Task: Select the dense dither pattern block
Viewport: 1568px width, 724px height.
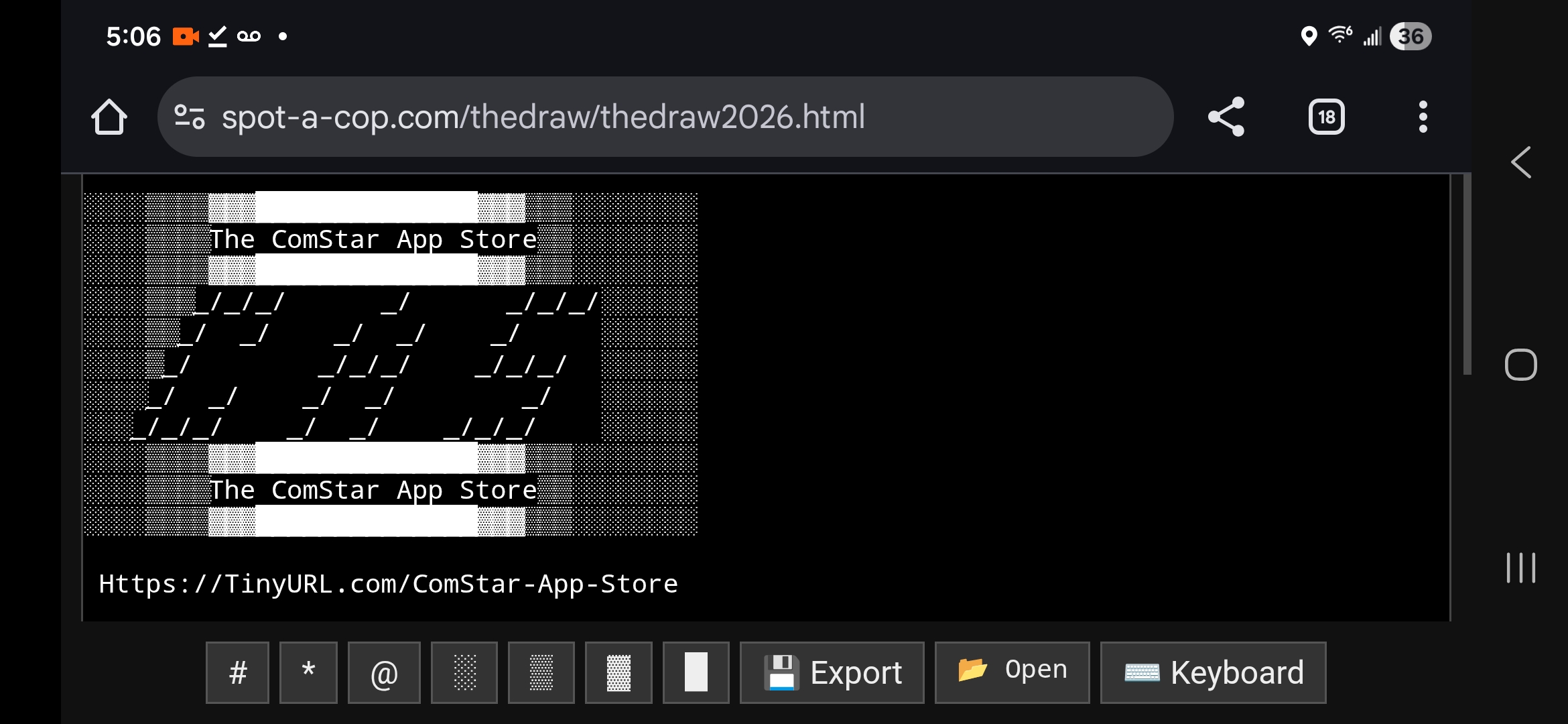Action: pyautogui.click(x=618, y=672)
